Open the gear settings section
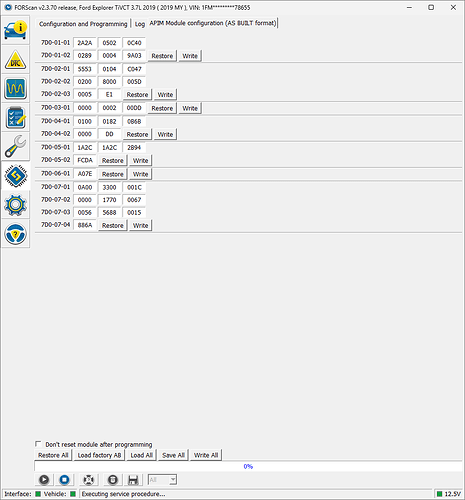465x500 pixels. pos(15,204)
